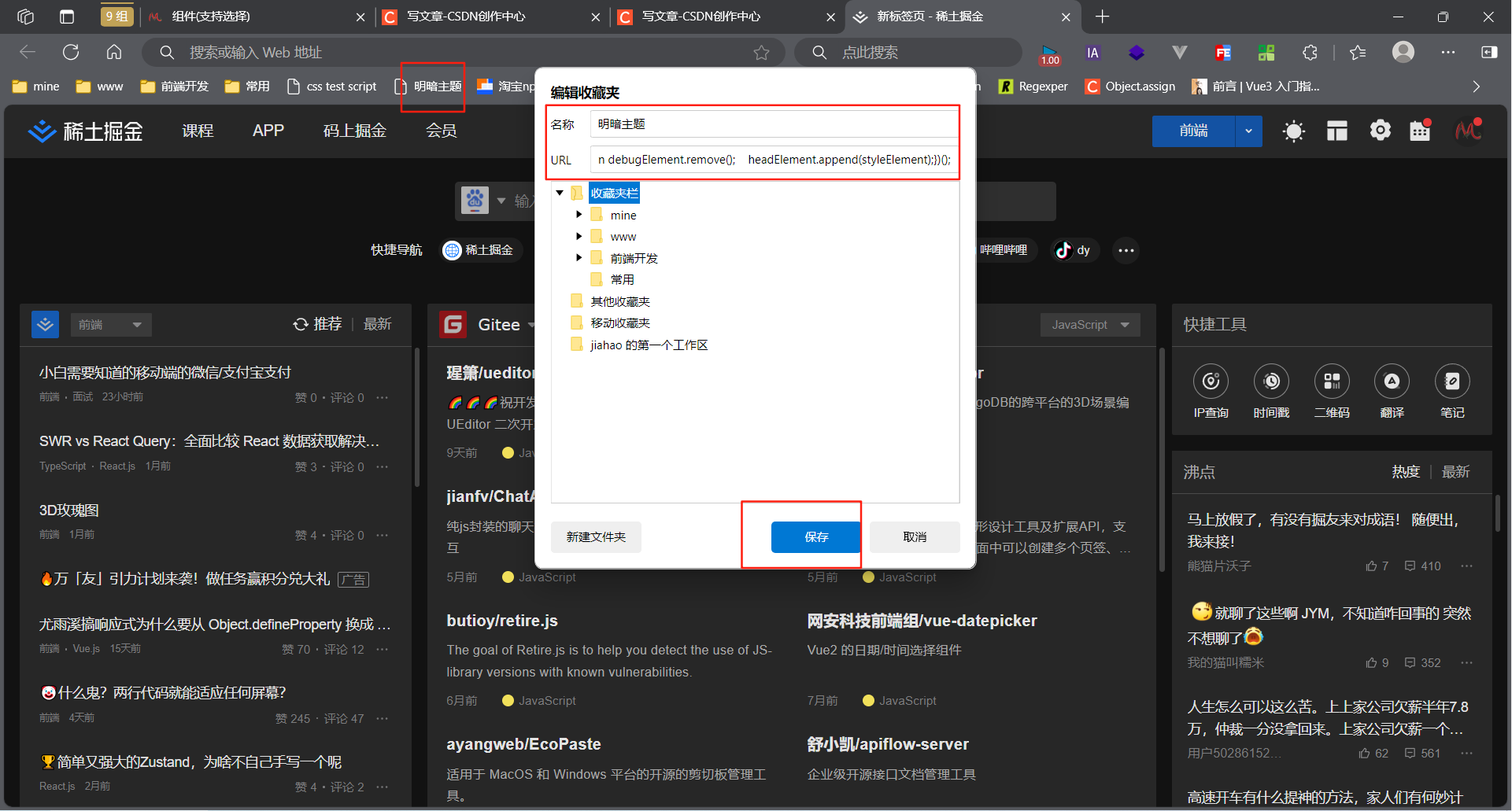Click the bookmark URL input field
This screenshot has width=1512, height=811.
(774, 160)
